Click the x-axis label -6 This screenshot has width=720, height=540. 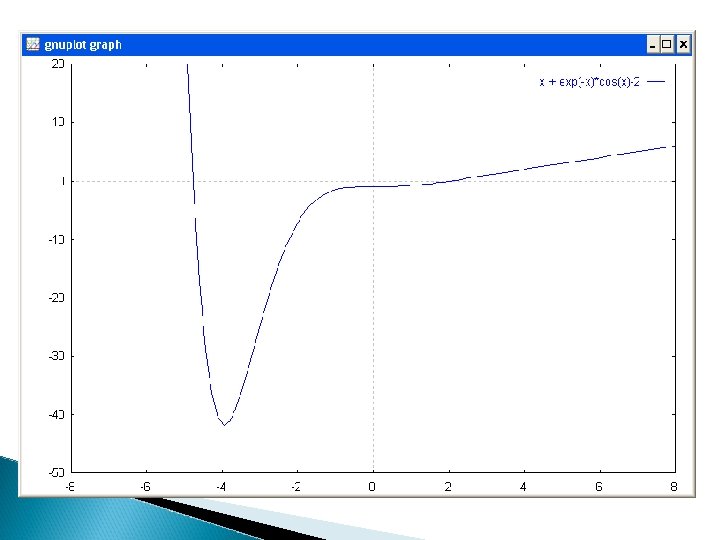coord(145,487)
